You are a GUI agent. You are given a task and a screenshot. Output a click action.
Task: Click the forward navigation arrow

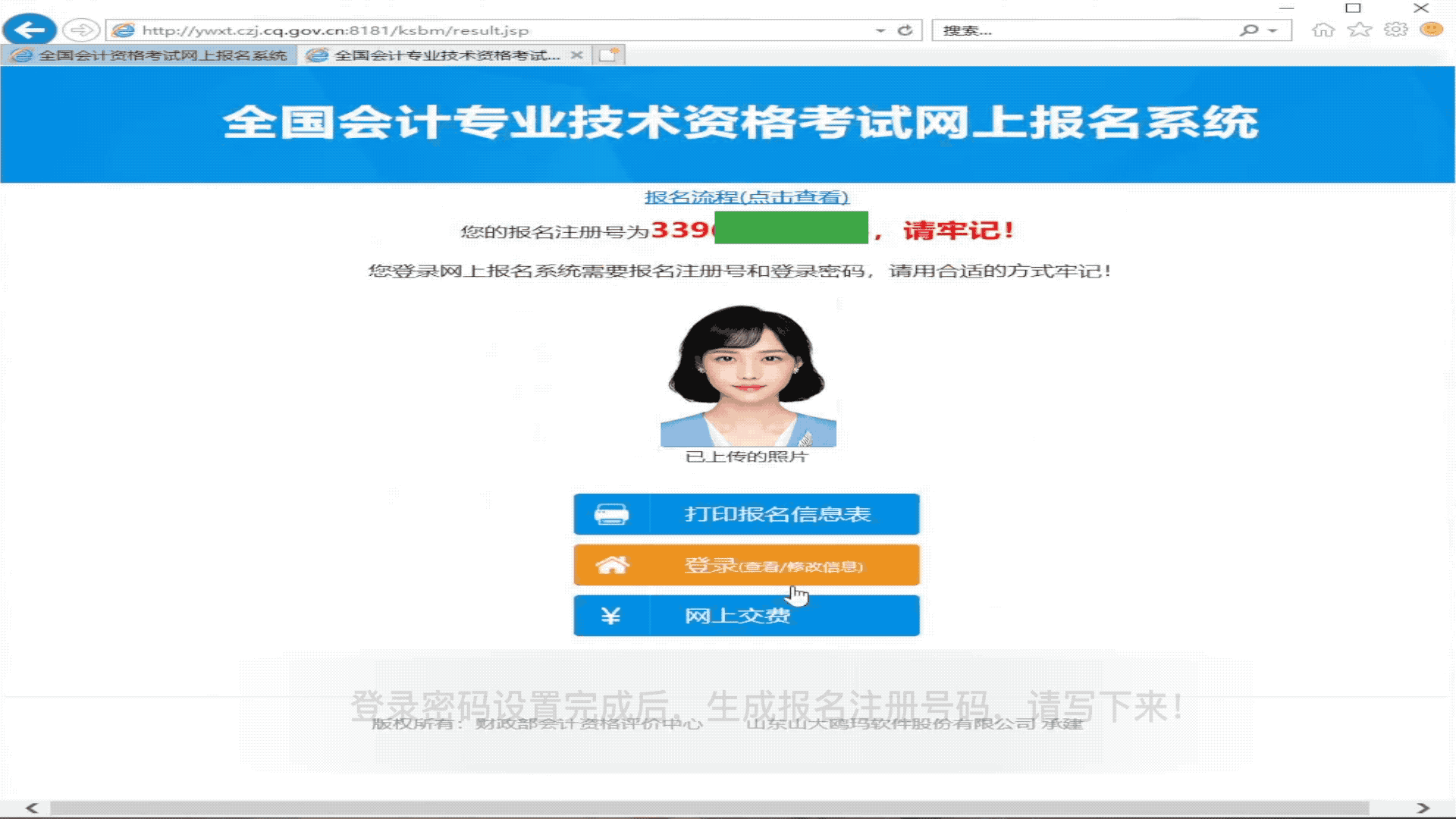coord(82,30)
